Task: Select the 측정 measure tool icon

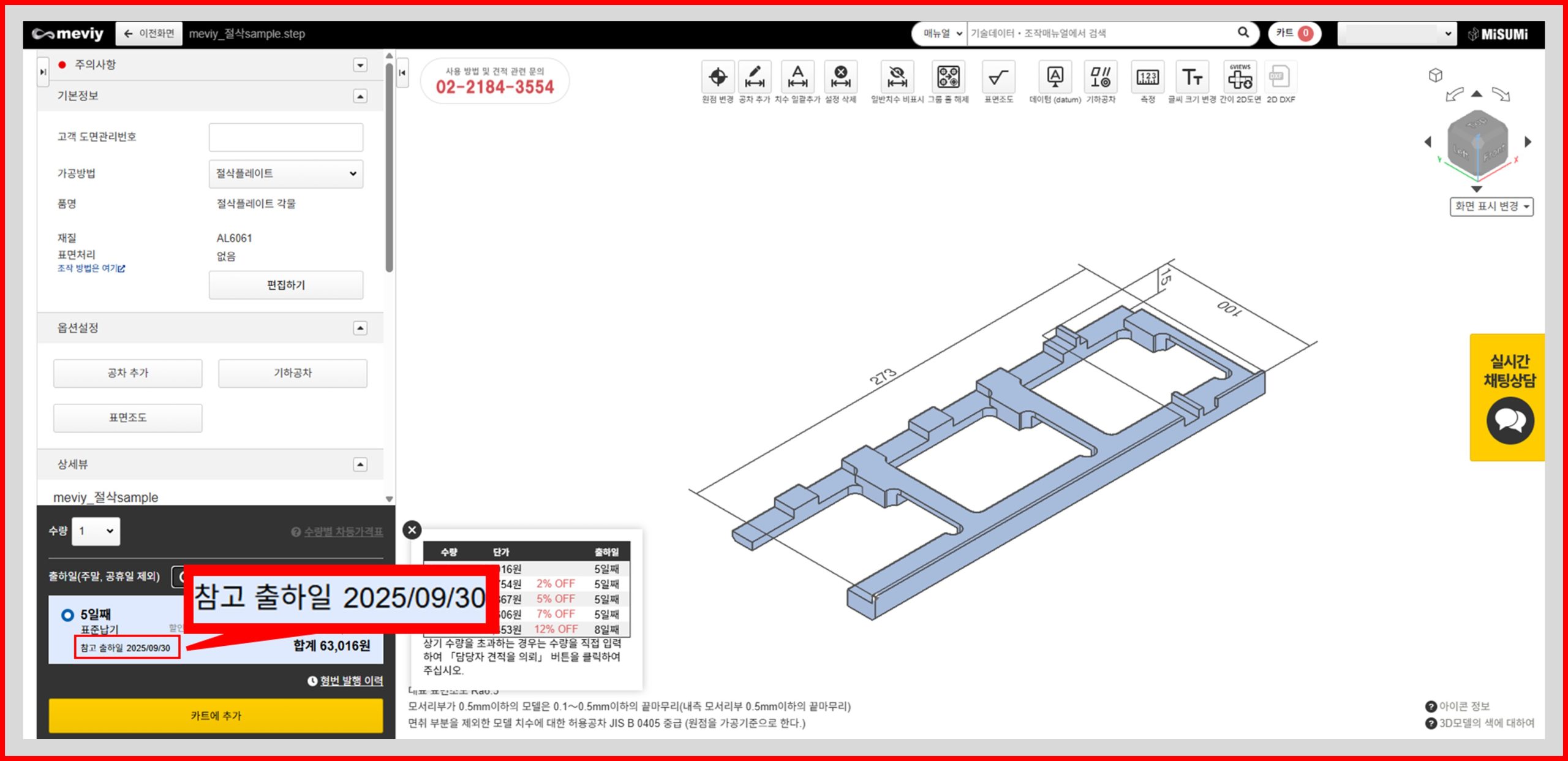Action: coord(1147,78)
